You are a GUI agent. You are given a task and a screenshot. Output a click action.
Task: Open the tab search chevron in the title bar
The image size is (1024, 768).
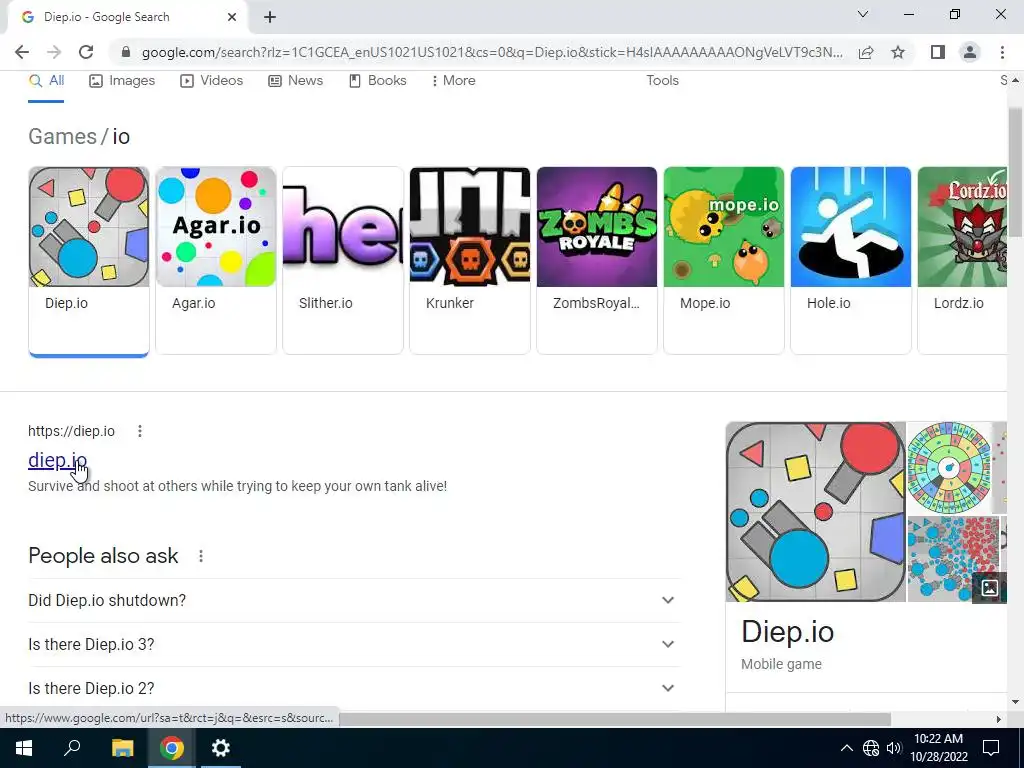pyautogui.click(x=863, y=14)
